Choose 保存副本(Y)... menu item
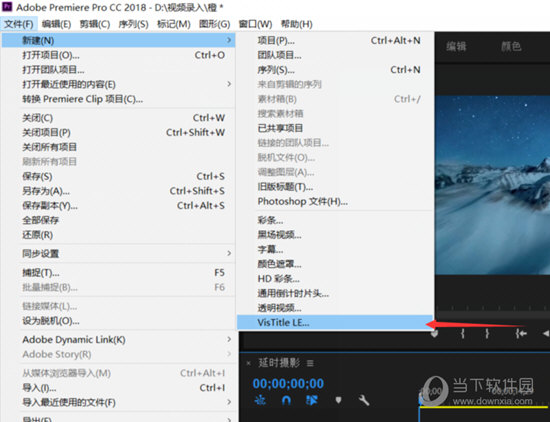The width and height of the screenshot is (550, 422). (118, 206)
